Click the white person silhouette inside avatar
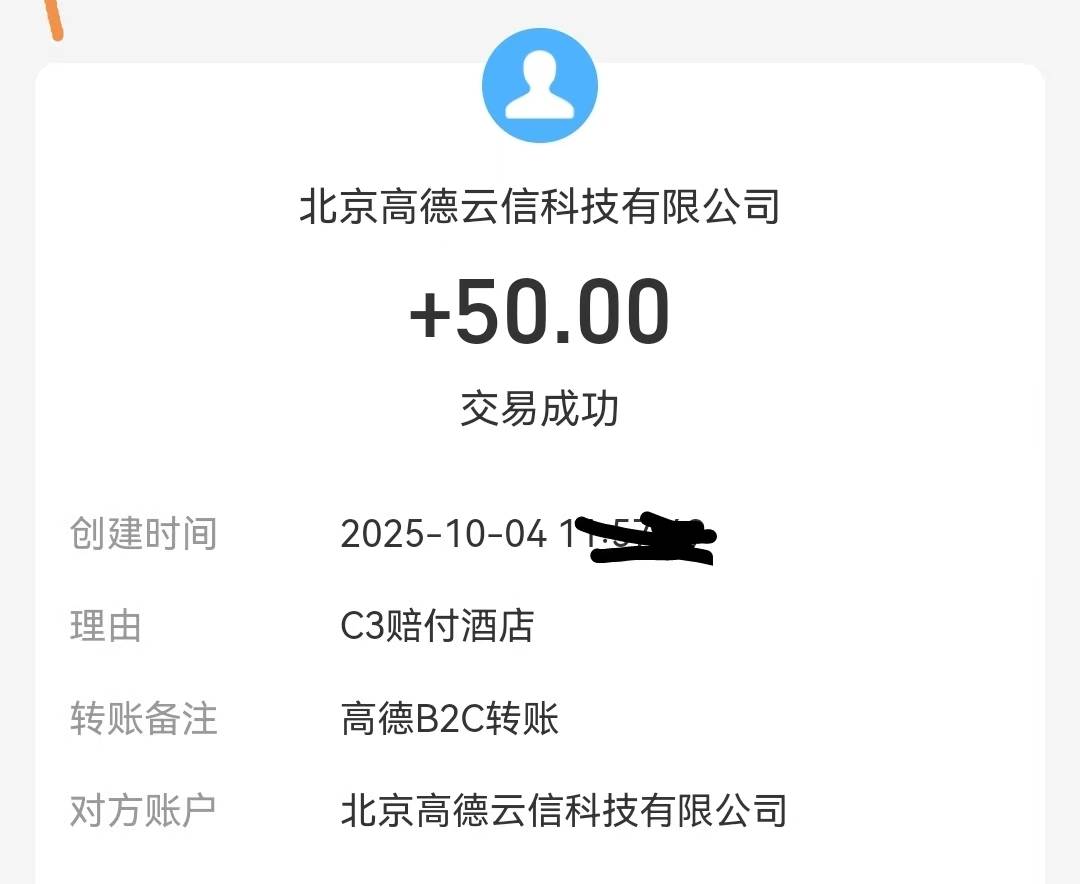The width and height of the screenshot is (1080, 884). [540, 90]
